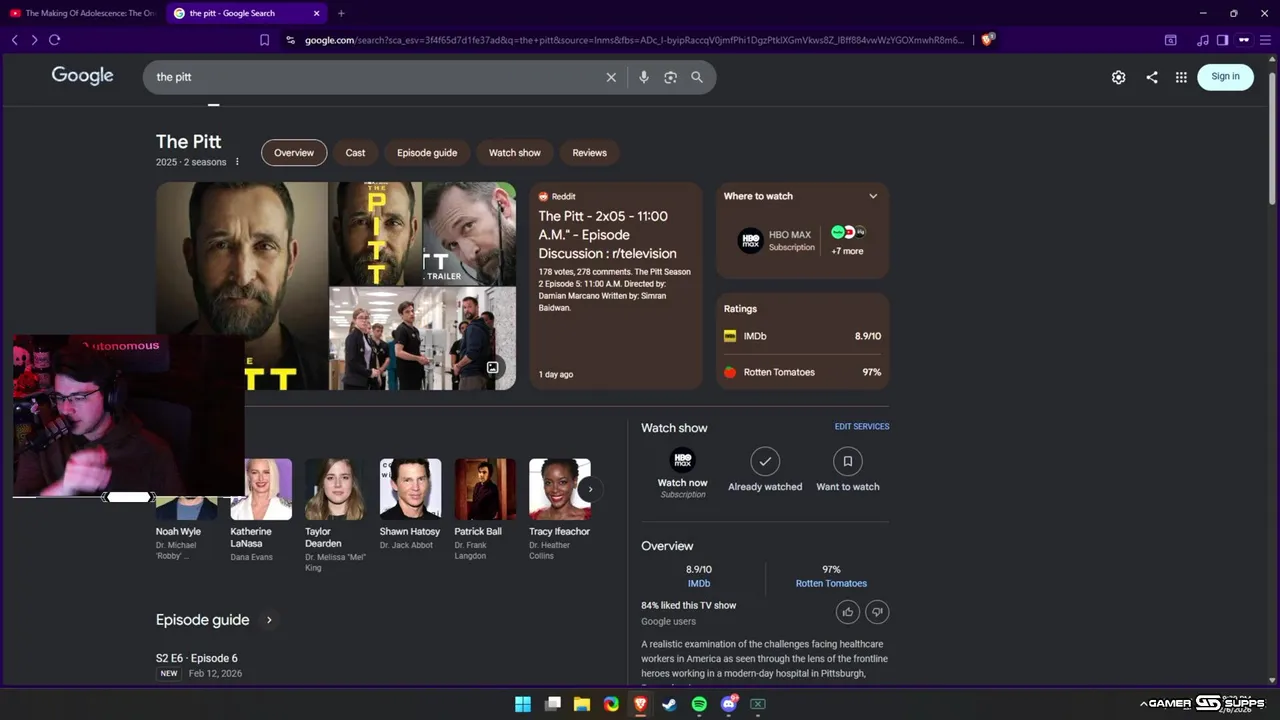The width and height of the screenshot is (1280, 720).
Task: Expand Episode guide with its chevron
Action: pos(269,620)
